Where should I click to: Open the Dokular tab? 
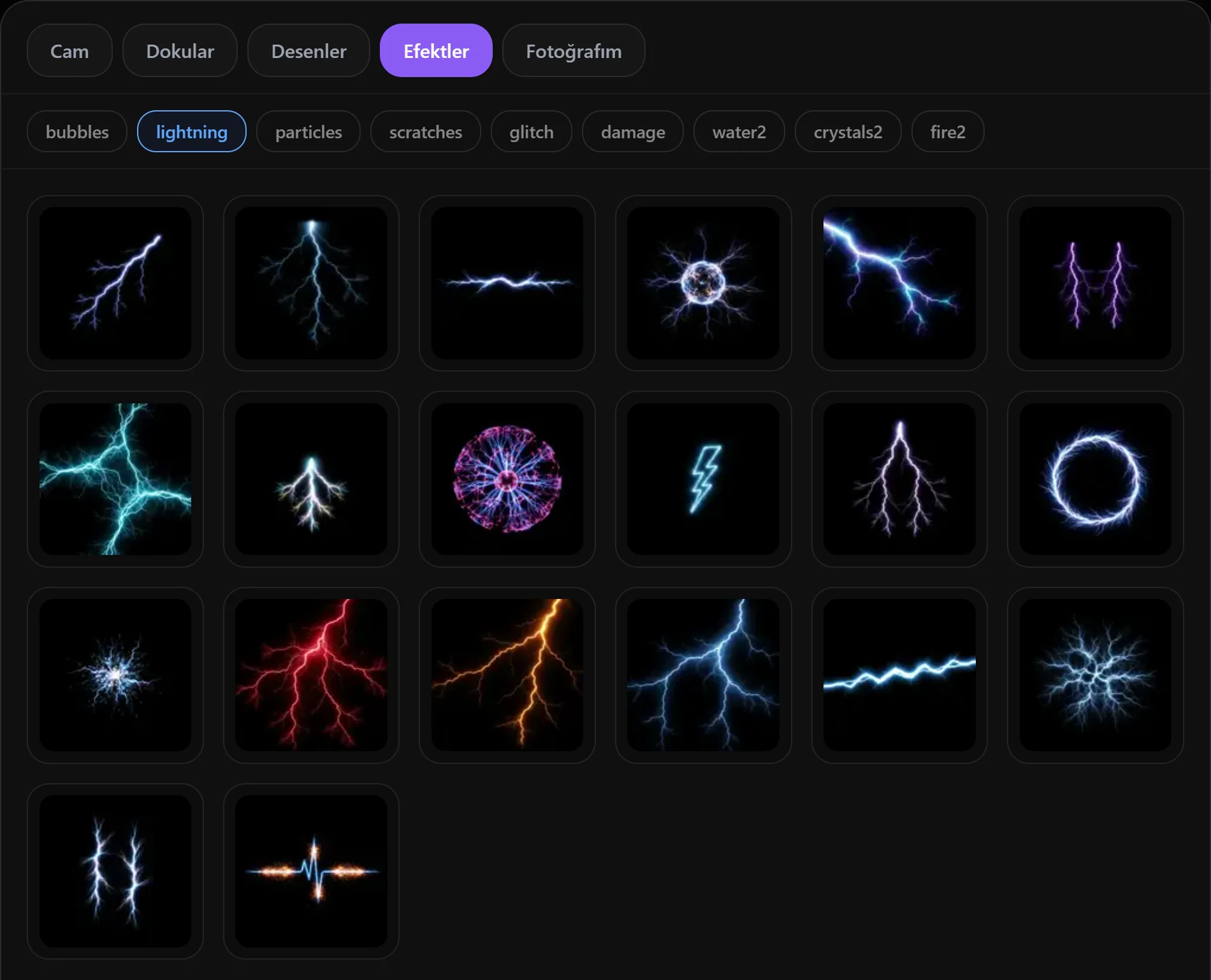[x=180, y=50]
